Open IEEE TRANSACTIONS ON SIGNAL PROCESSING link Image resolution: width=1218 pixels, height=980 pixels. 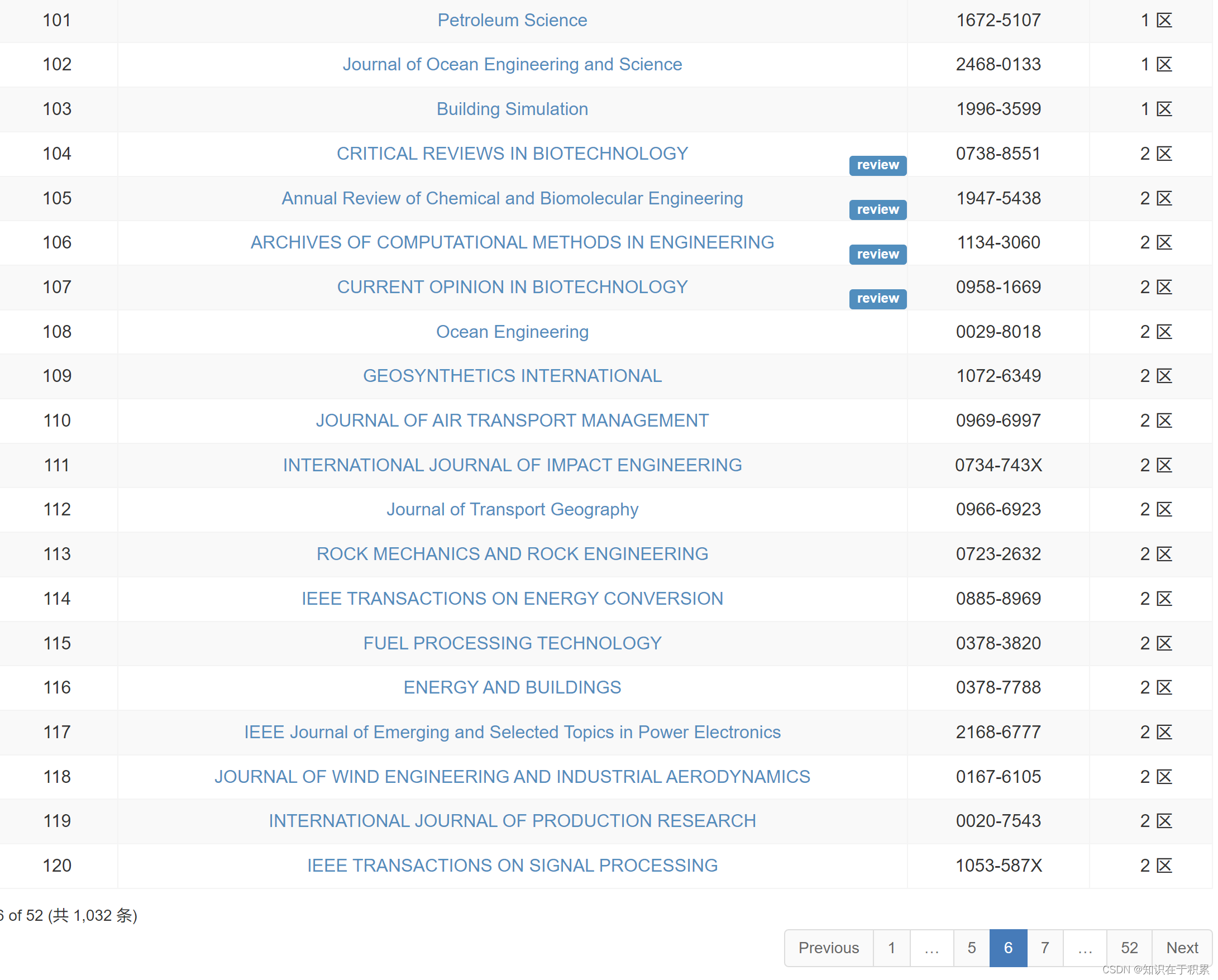click(512, 866)
